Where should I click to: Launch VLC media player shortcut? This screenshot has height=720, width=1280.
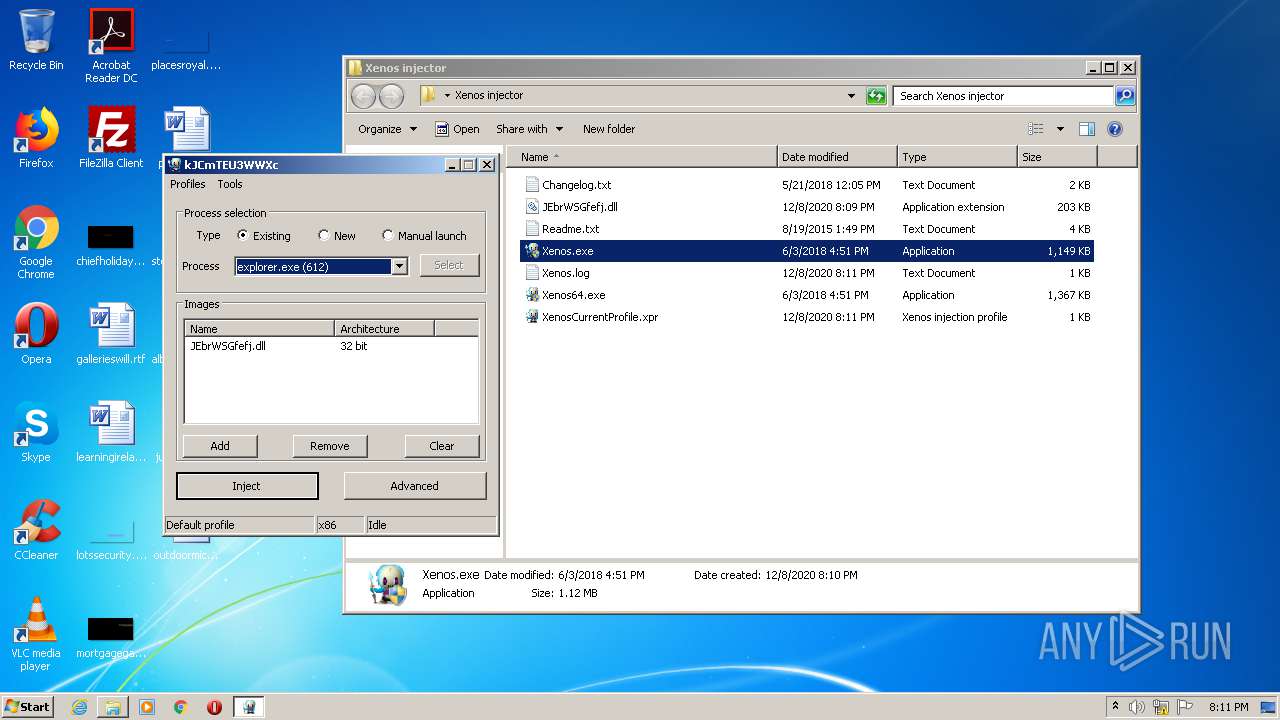pos(36,634)
